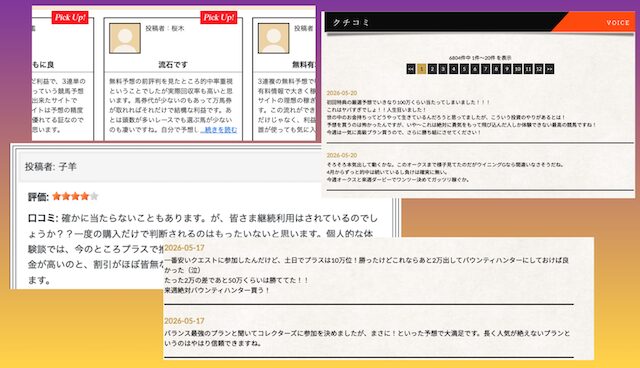Click the Pick Up! badge above the 流石です card
The height and width of the screenshot is (368, 640).
click(219, 17)
